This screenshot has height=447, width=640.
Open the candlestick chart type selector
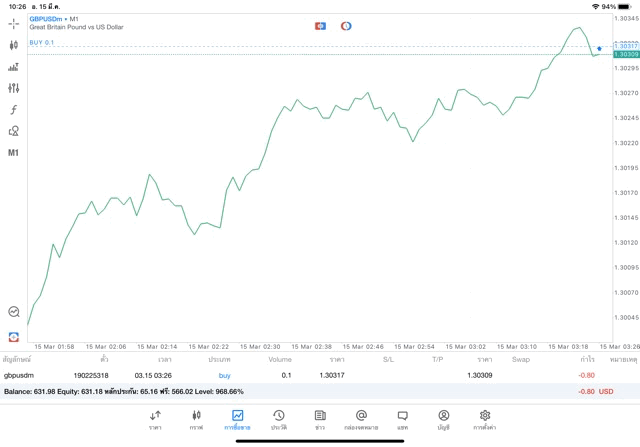[13, 45]
